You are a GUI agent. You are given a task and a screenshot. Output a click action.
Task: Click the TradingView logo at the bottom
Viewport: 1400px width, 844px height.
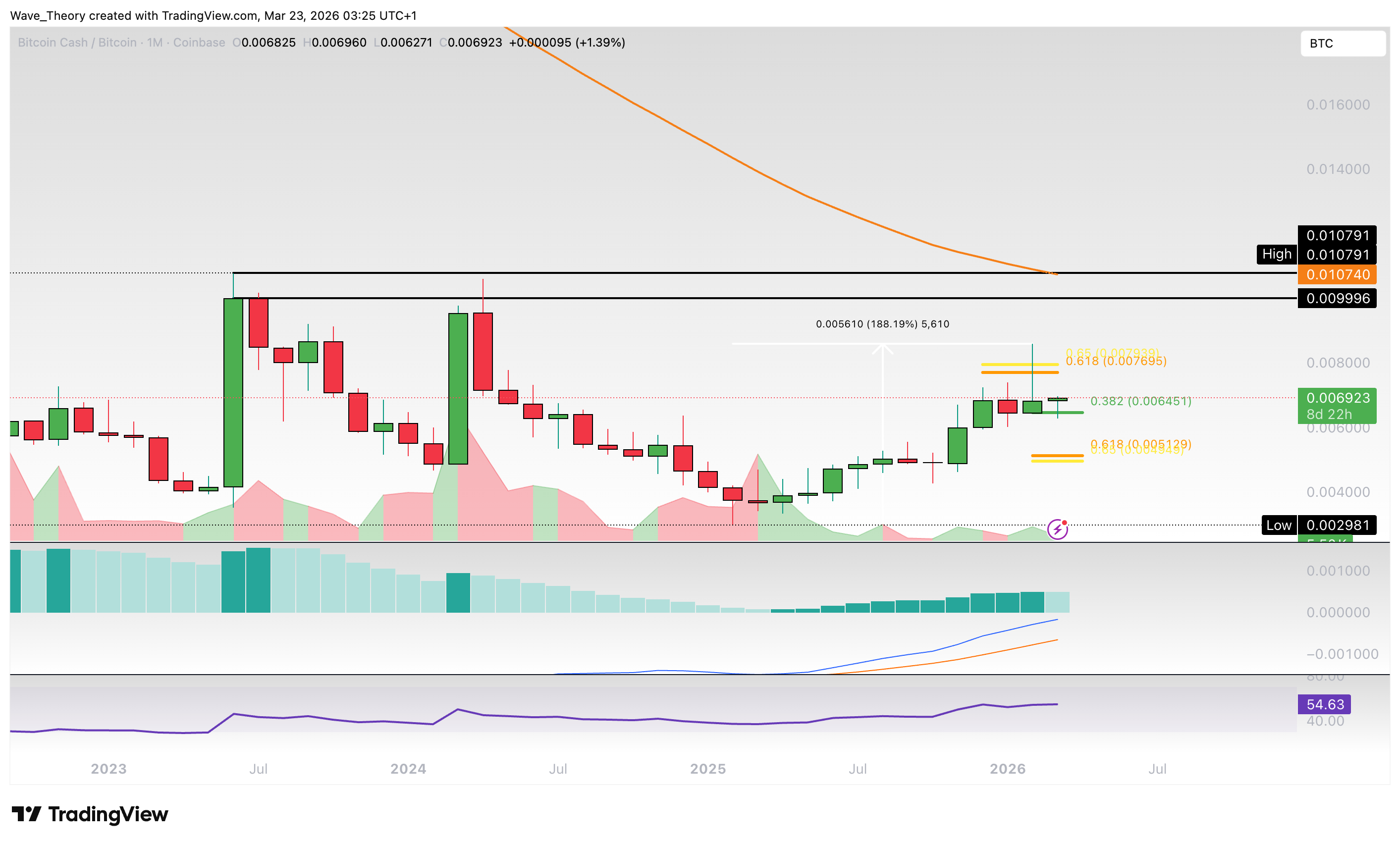[90, 814]
